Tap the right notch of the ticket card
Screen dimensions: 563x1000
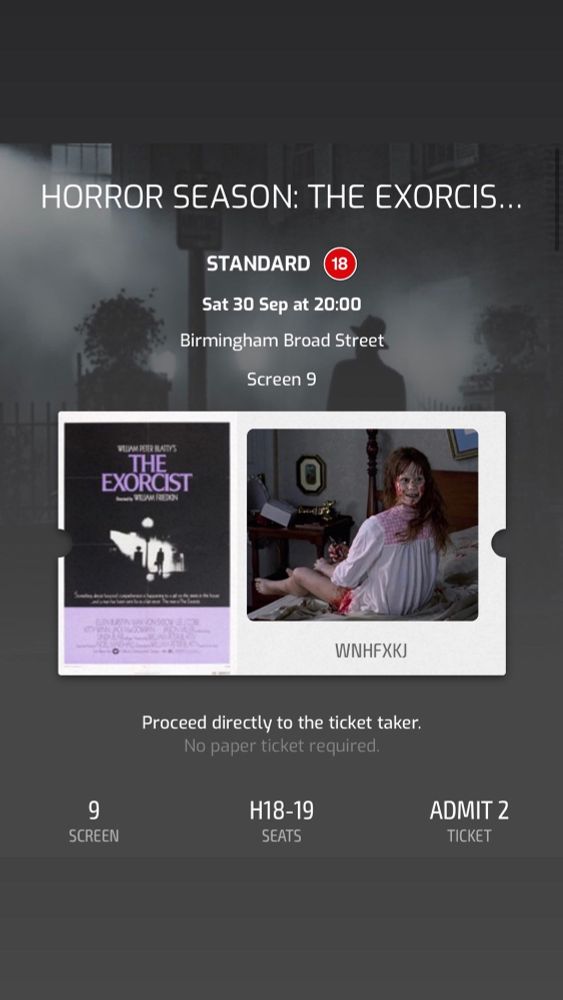click(499, 543)
